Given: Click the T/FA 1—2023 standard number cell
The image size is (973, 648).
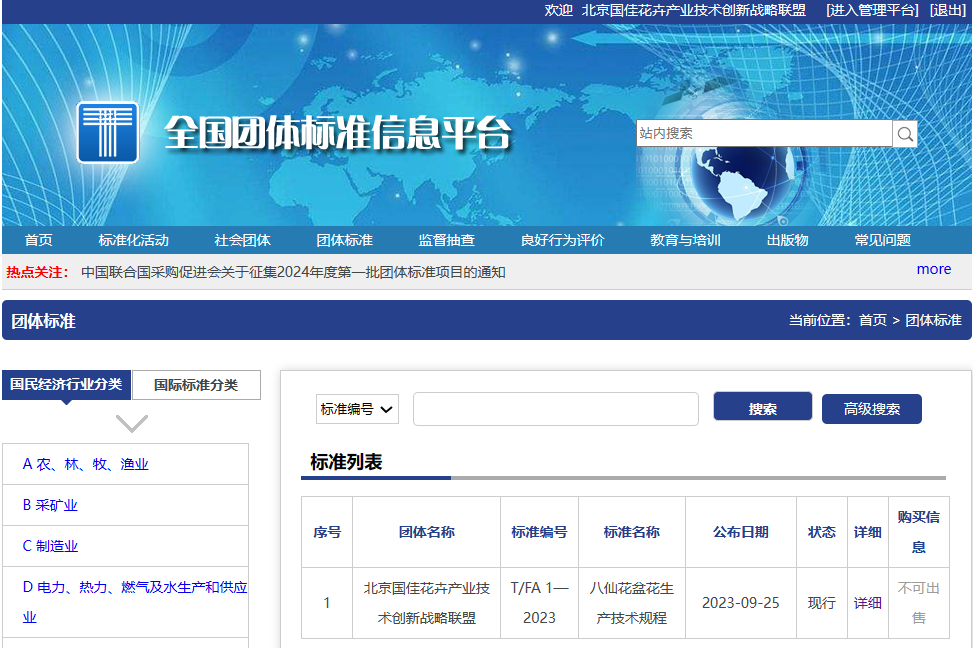Looking at the screenshot, I should point(539,603).
